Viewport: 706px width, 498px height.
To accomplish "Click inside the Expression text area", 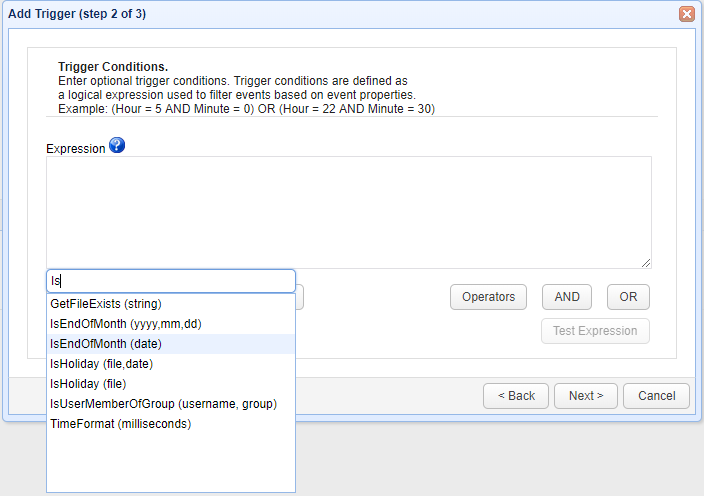I will point(348,211).
